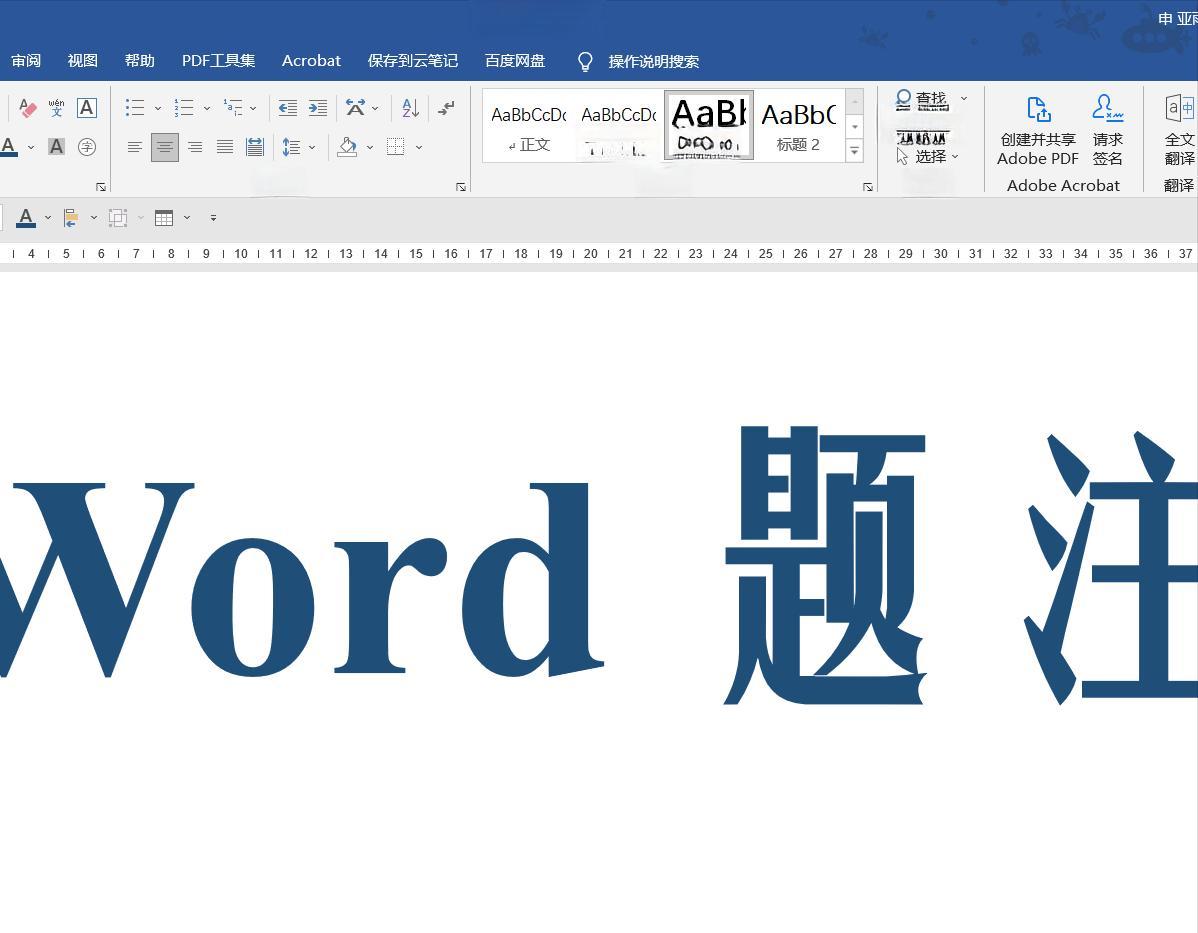Open the shading color dropdown arrow

tap(370, 147)
